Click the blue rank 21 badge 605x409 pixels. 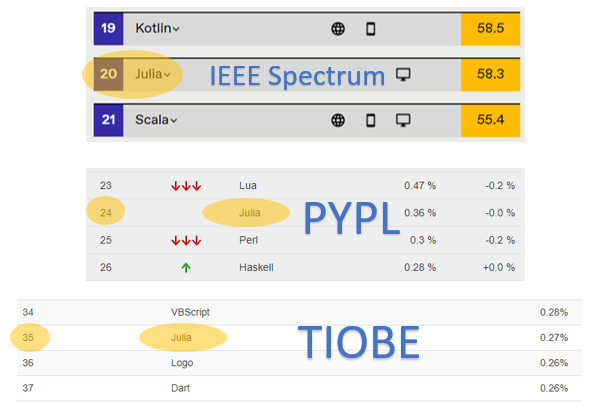point(107,120)
